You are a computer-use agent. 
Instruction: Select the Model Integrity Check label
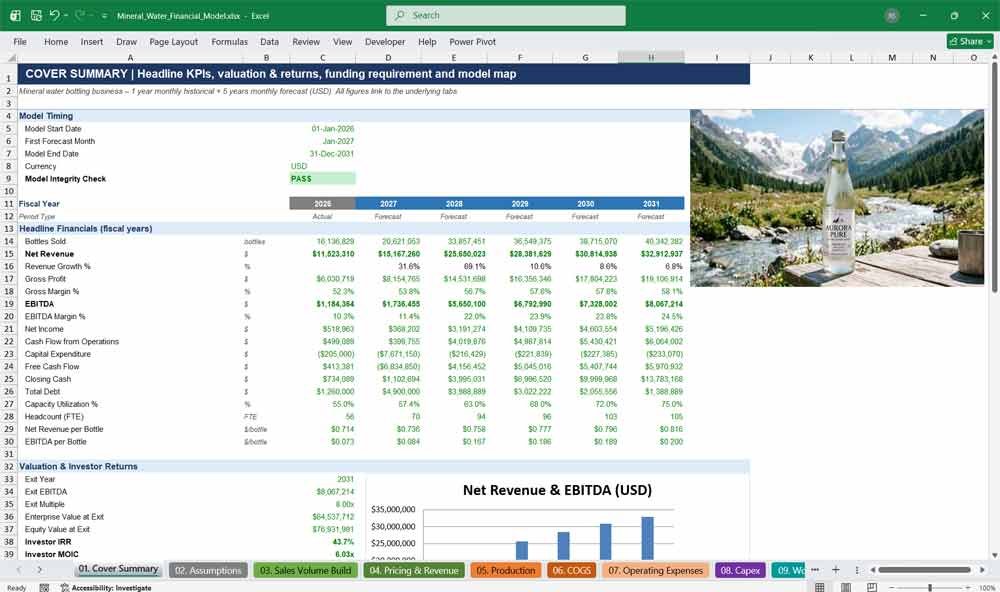coord(65,179)
